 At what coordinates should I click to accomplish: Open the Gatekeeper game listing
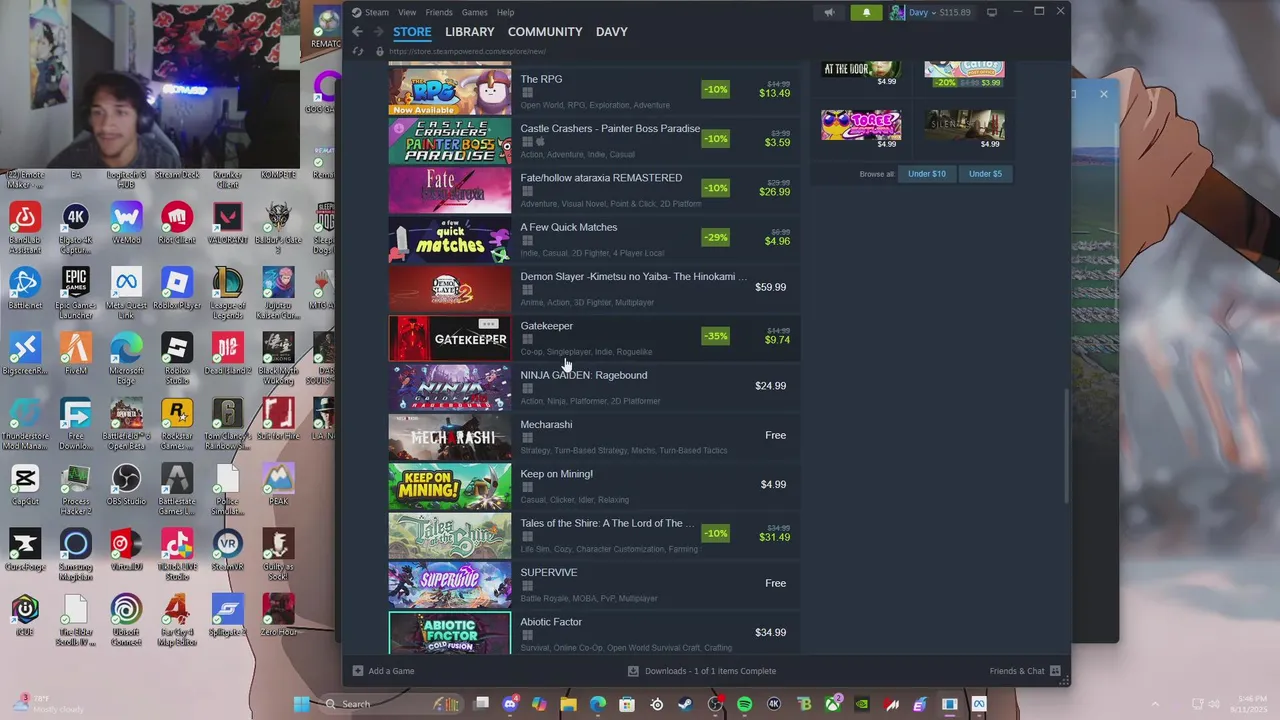point(594,339)
